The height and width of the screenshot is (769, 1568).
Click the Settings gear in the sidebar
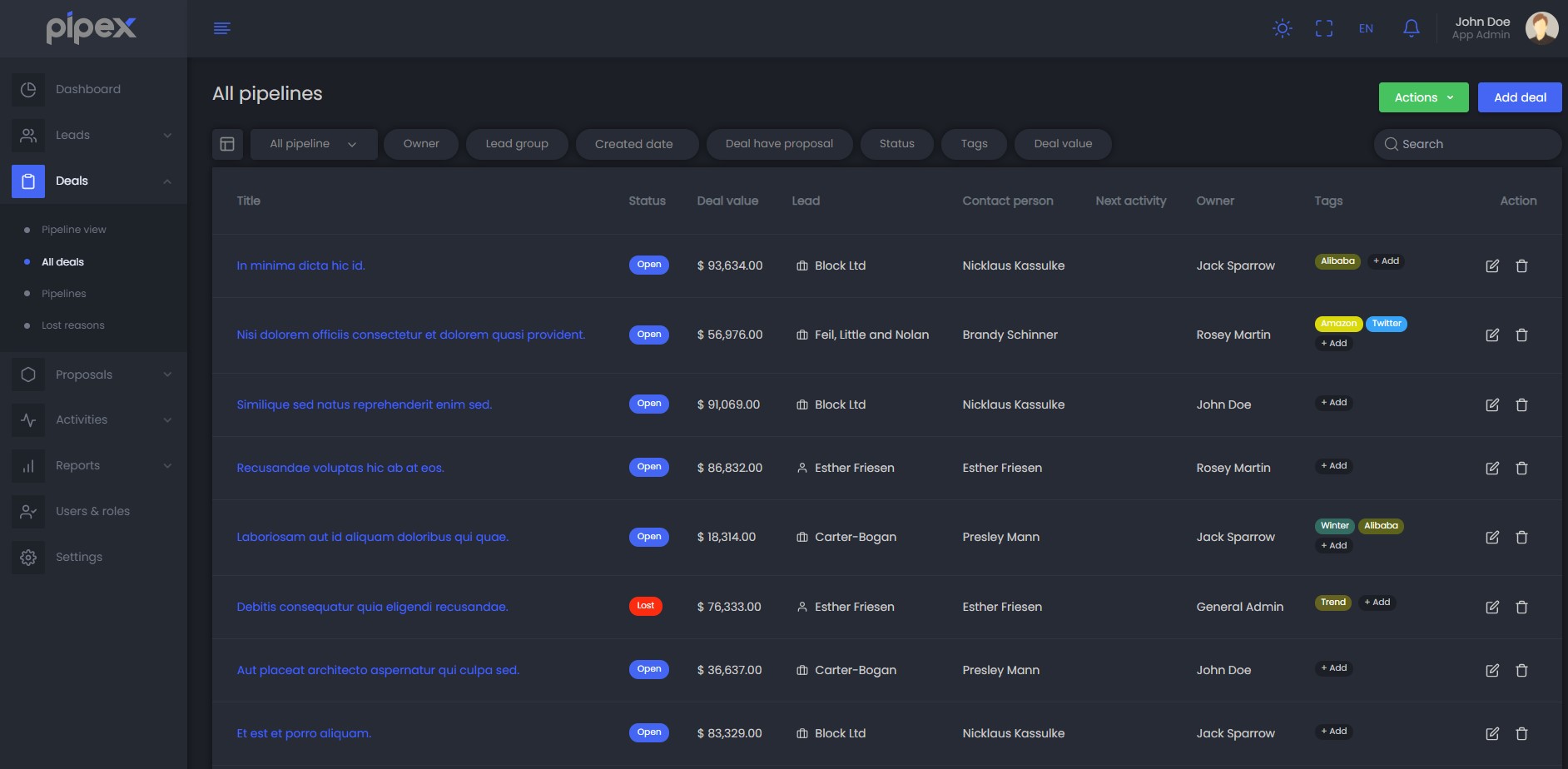pyautogui.click(x=28, y=557)
